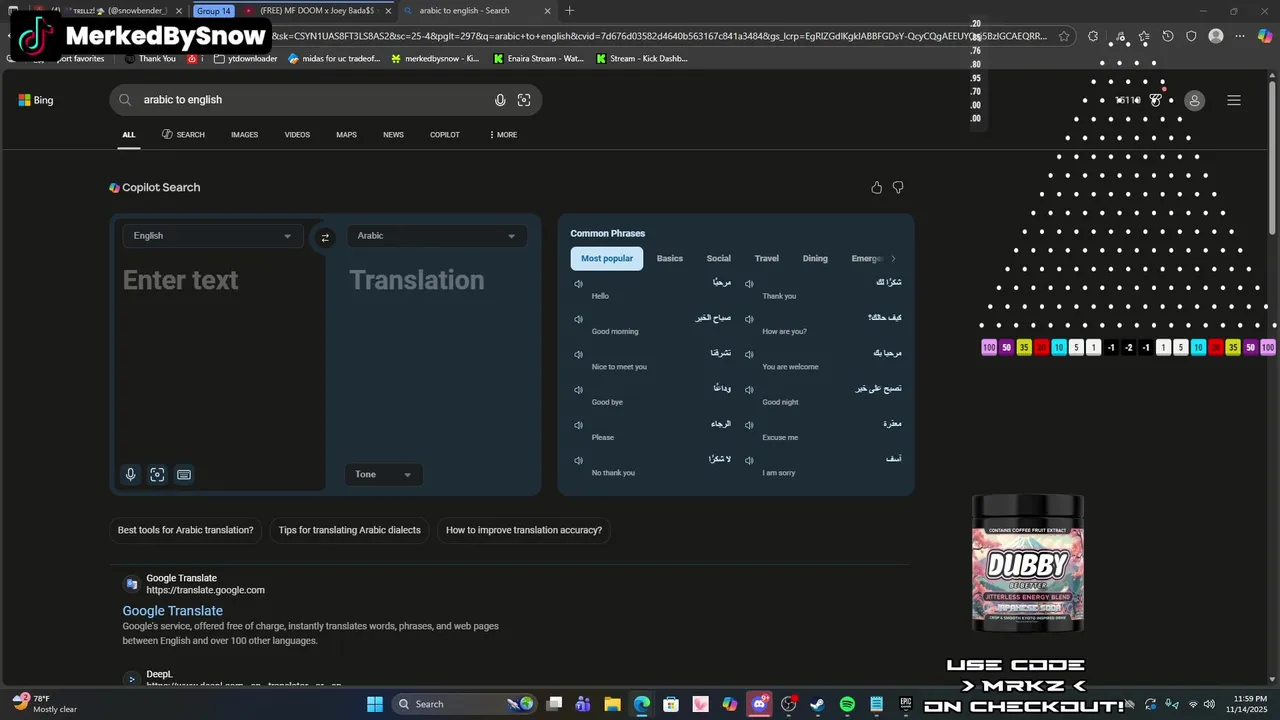Open the MORE search menu
This screenshot has height=720, width=1280.
pos(503,135)
